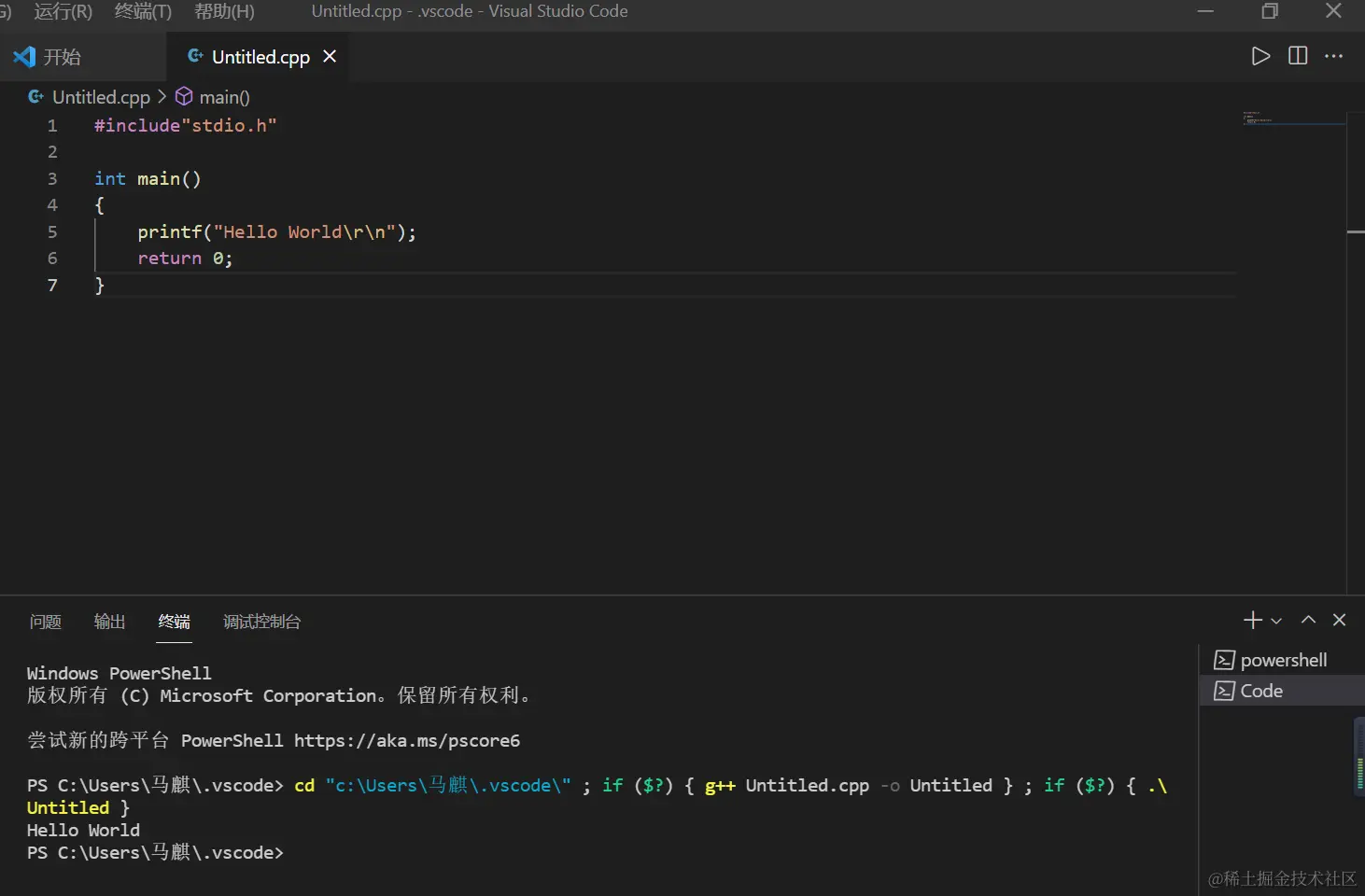Open the editor More Actions ellipsis
The height and width of the screenshot is (896, 1365).
(x=1333, y=56)
